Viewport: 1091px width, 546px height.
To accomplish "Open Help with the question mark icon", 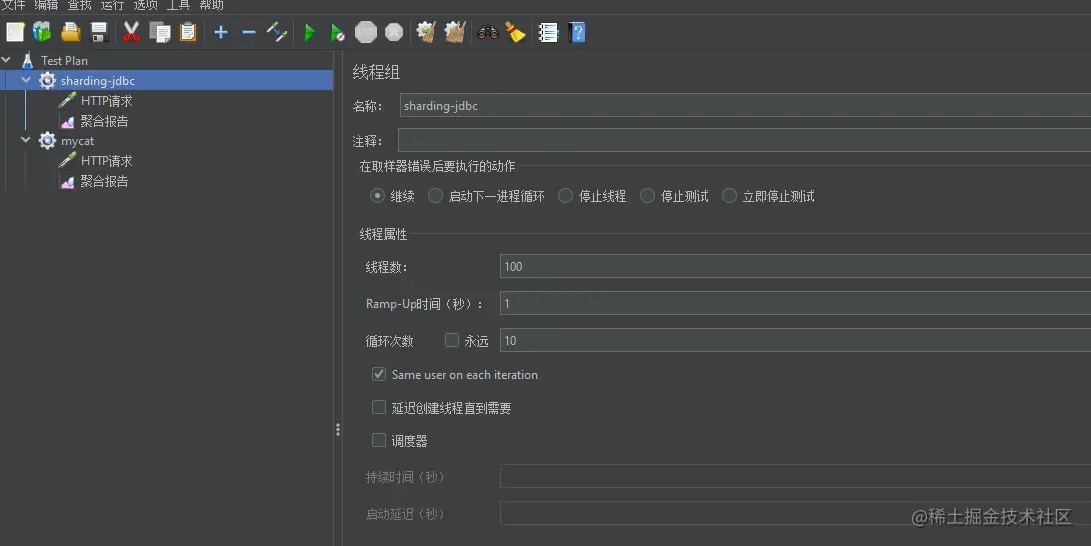I will click(578, 32).
